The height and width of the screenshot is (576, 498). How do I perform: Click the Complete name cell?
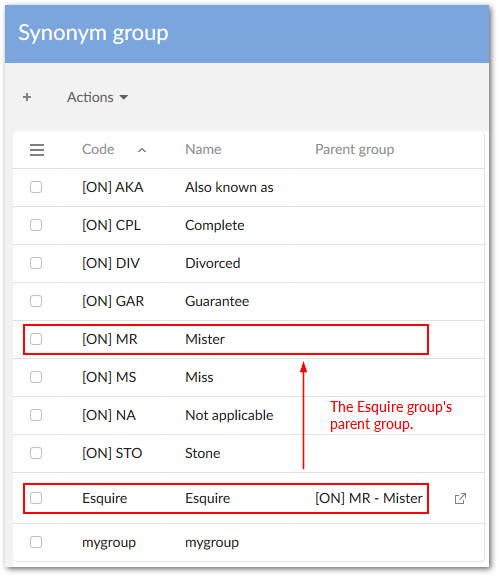(x=214, y=225)
